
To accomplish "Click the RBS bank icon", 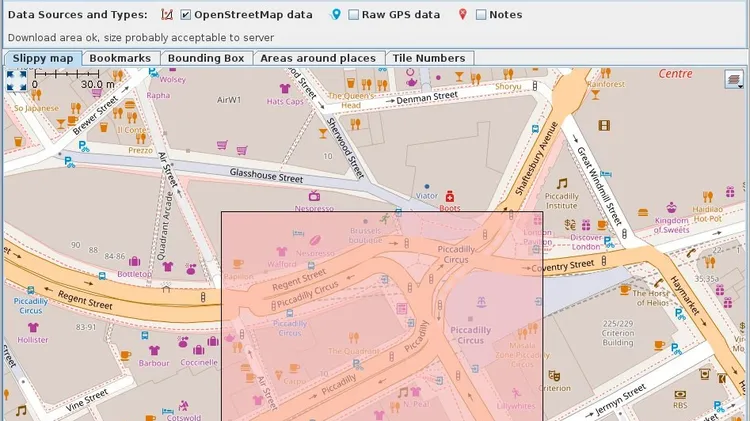I will pos(680,395).
